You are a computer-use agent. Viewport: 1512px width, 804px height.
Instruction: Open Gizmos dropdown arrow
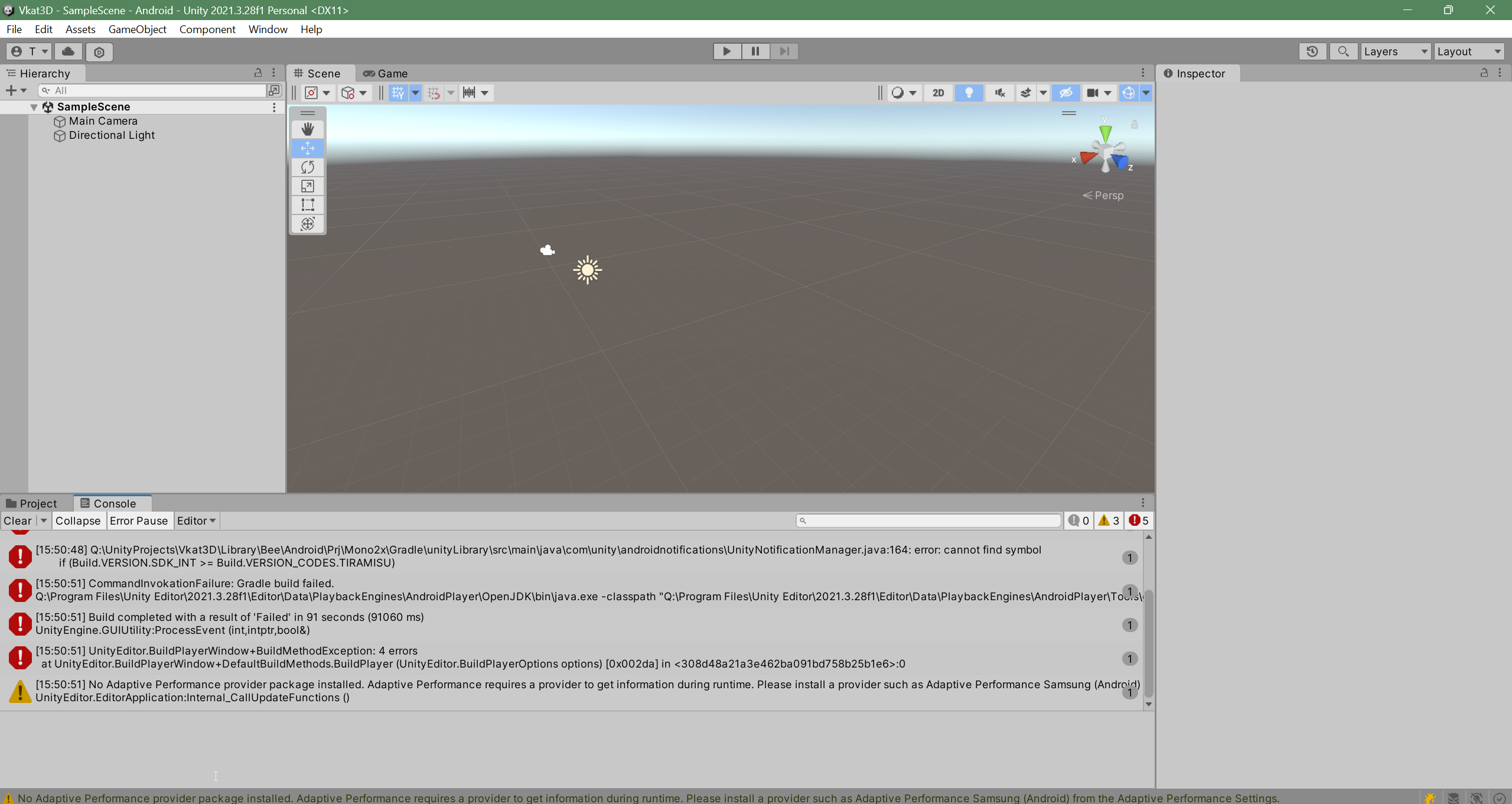click(1146, 93)
